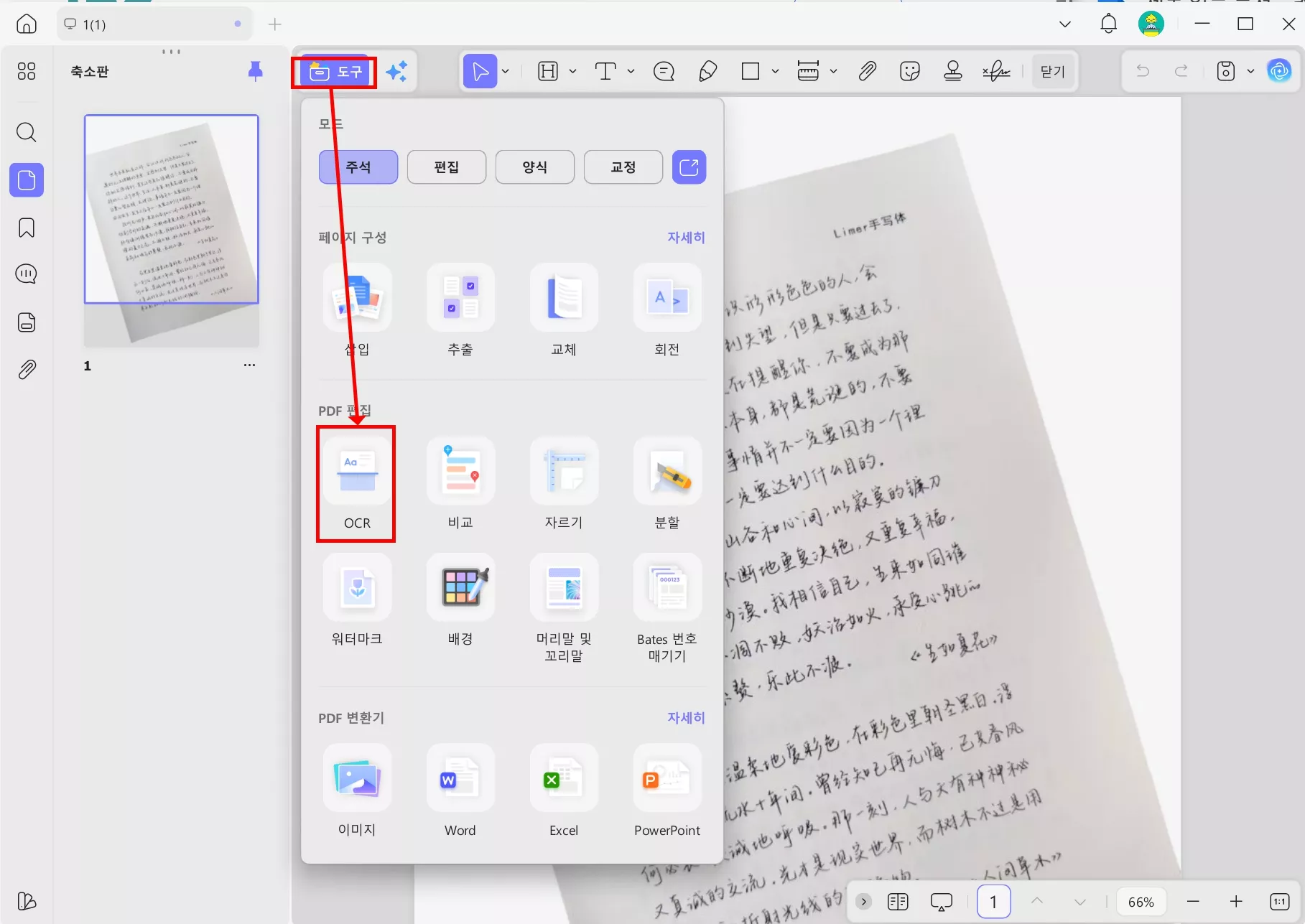1305x924 pixels.
Task: Click the attach file paperclip tool
Action: pyautogui.click(x=867, y=71)
